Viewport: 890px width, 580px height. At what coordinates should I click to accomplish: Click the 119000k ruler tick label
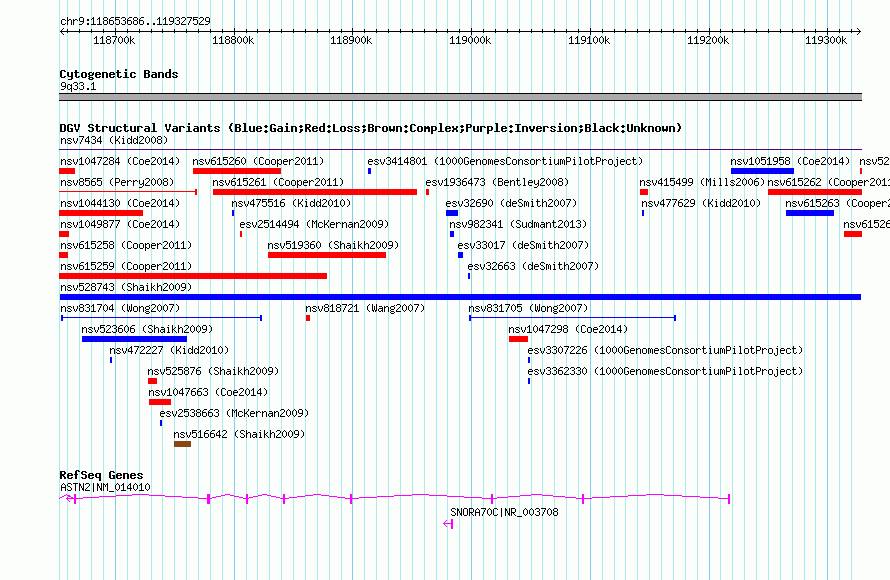point(470,40)
